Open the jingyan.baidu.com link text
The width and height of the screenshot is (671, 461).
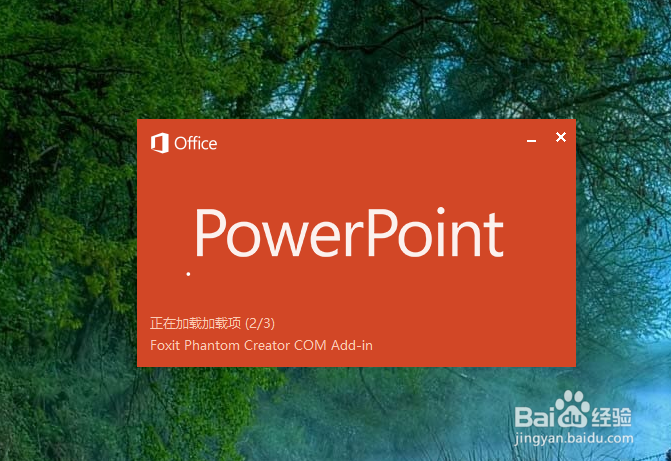[574, 439]
